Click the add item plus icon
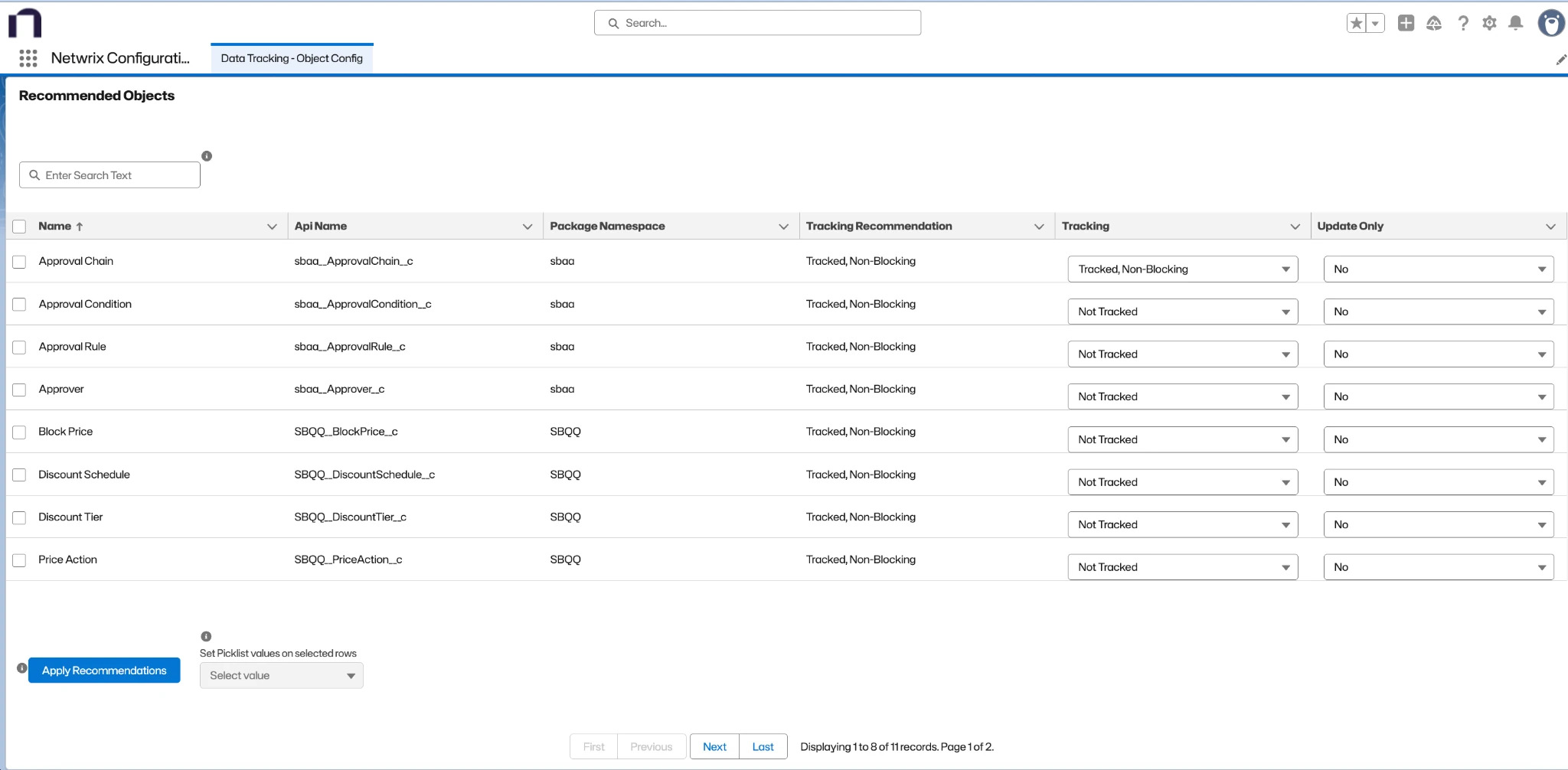The width and height of the screenshot is (1568, 770). [x=1406, y=23]
